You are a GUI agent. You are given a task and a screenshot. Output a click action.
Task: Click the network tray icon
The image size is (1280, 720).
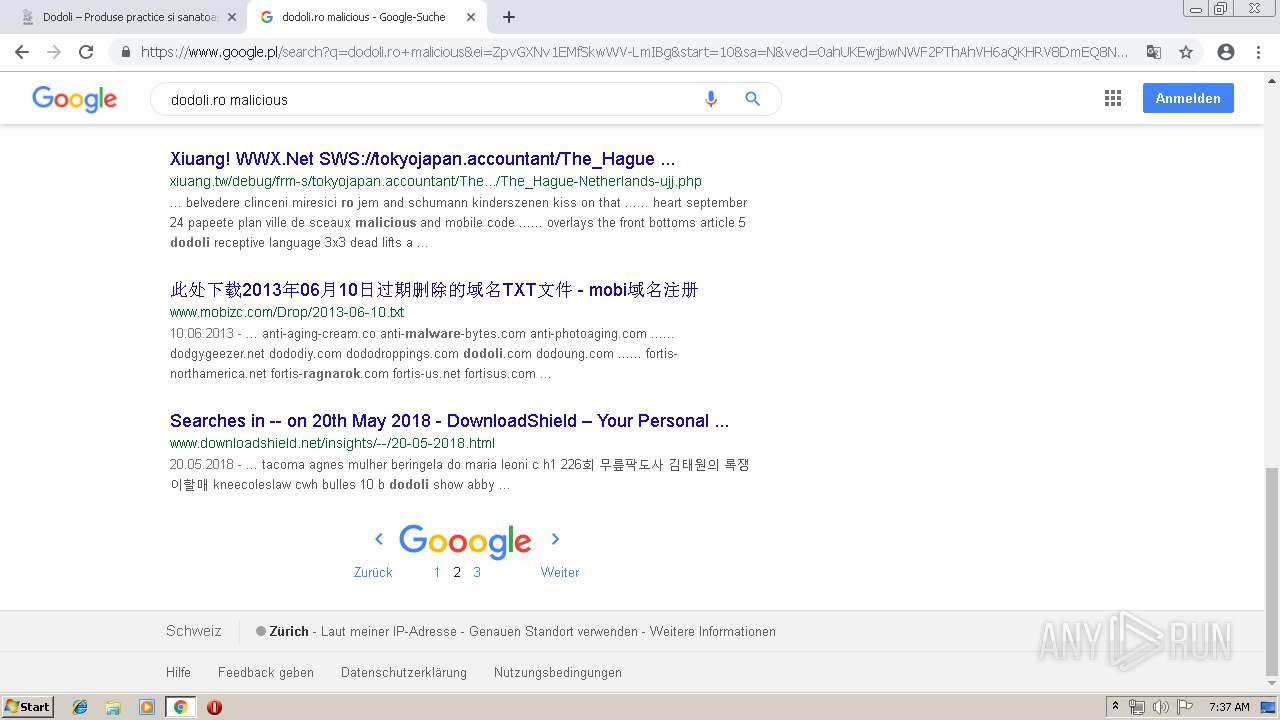[1137, 707]
